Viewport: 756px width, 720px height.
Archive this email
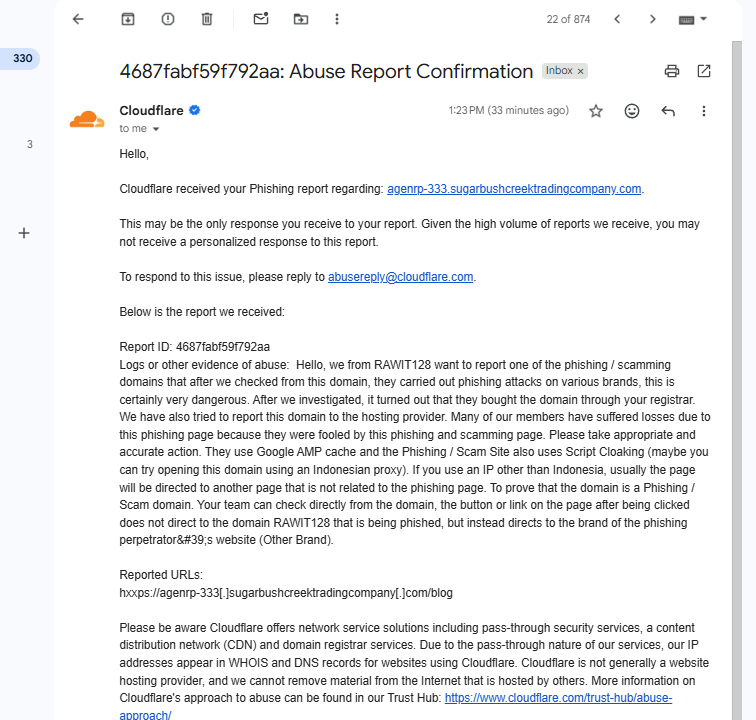pyautogui.click(x=128, y=19)
